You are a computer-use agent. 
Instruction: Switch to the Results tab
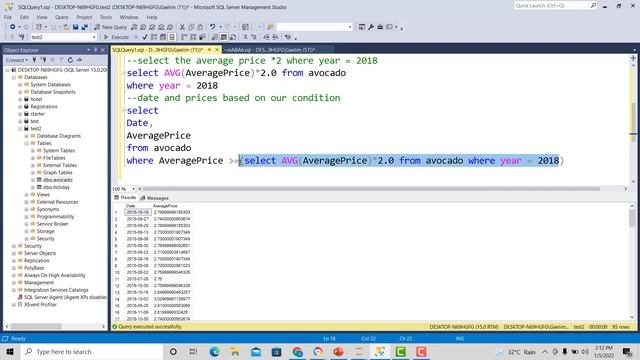pyautogui.click(x=125, y=198)
